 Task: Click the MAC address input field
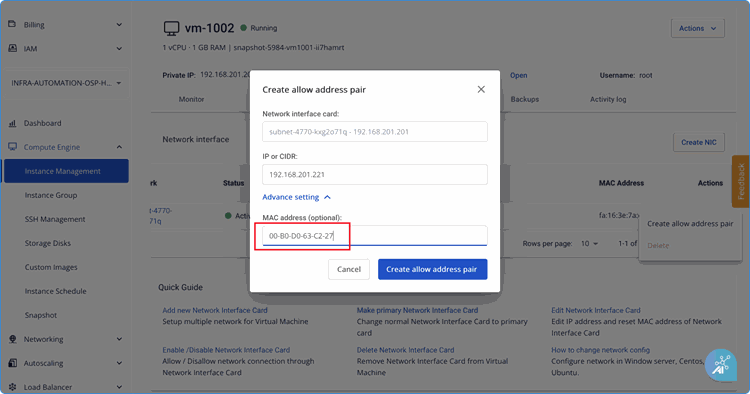coord(375,236)
